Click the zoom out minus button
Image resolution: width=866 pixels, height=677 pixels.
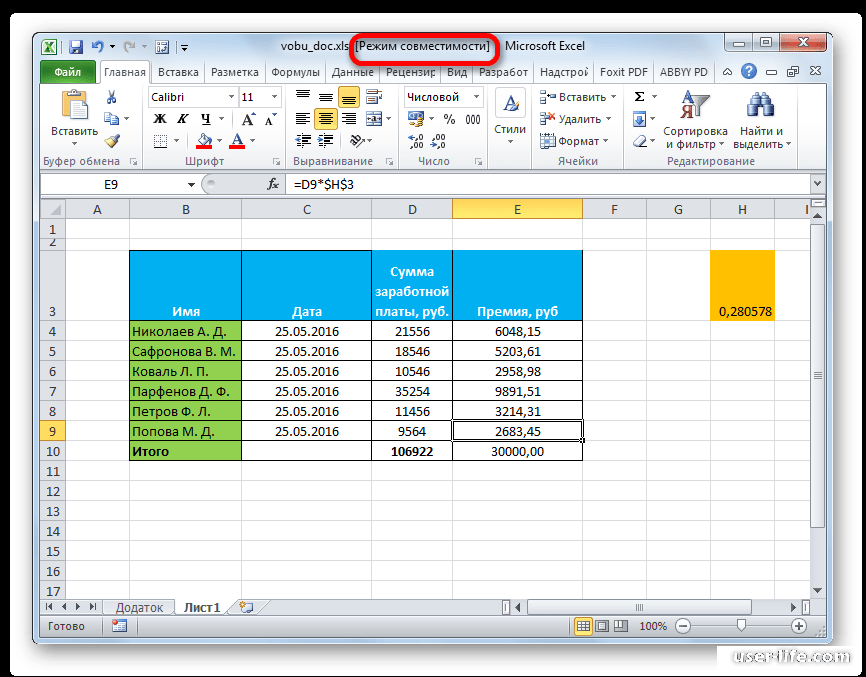click(683, 626)
